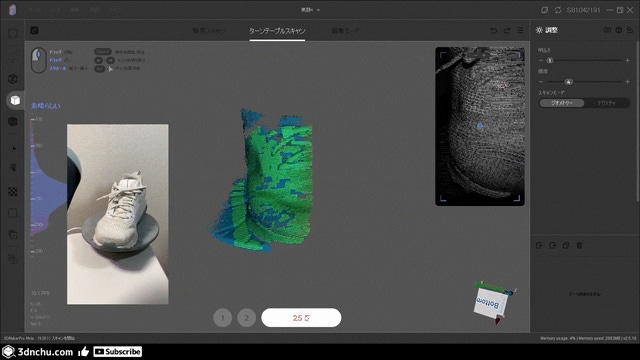Viewport: 640px width, 360px height.
Task: Click the empty square sidebar icon
Action: tap(13, 213)
